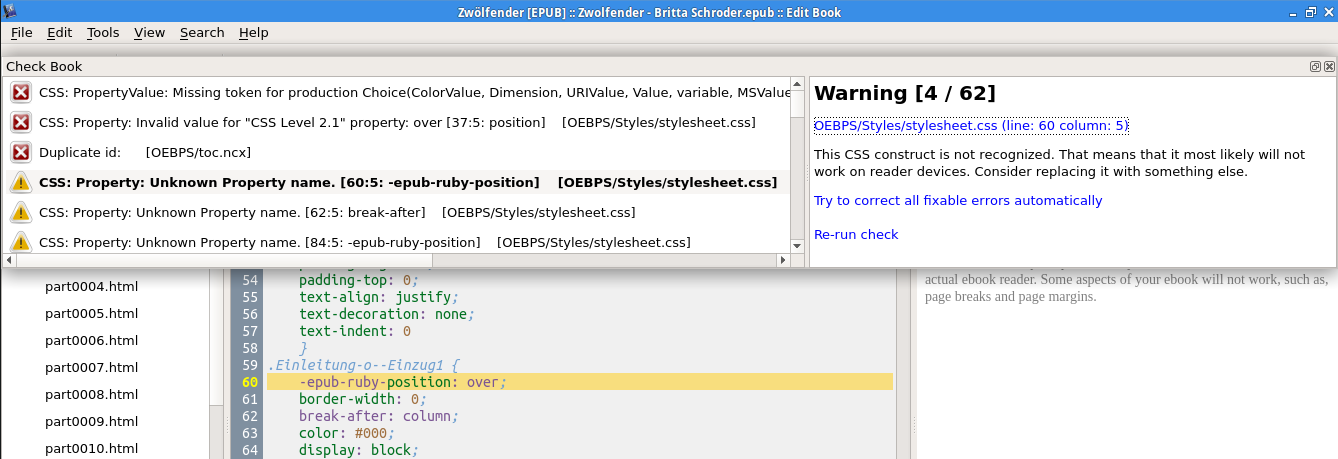Click warning icon for break-after property entry
Image resolution: width=1338 pixels, height=459 pixels.
21,212
